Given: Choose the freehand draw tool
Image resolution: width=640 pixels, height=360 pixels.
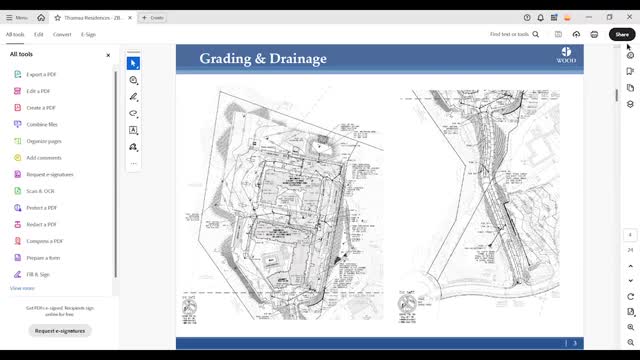Looking at the screenshot, I should click(x=133, y=113).
